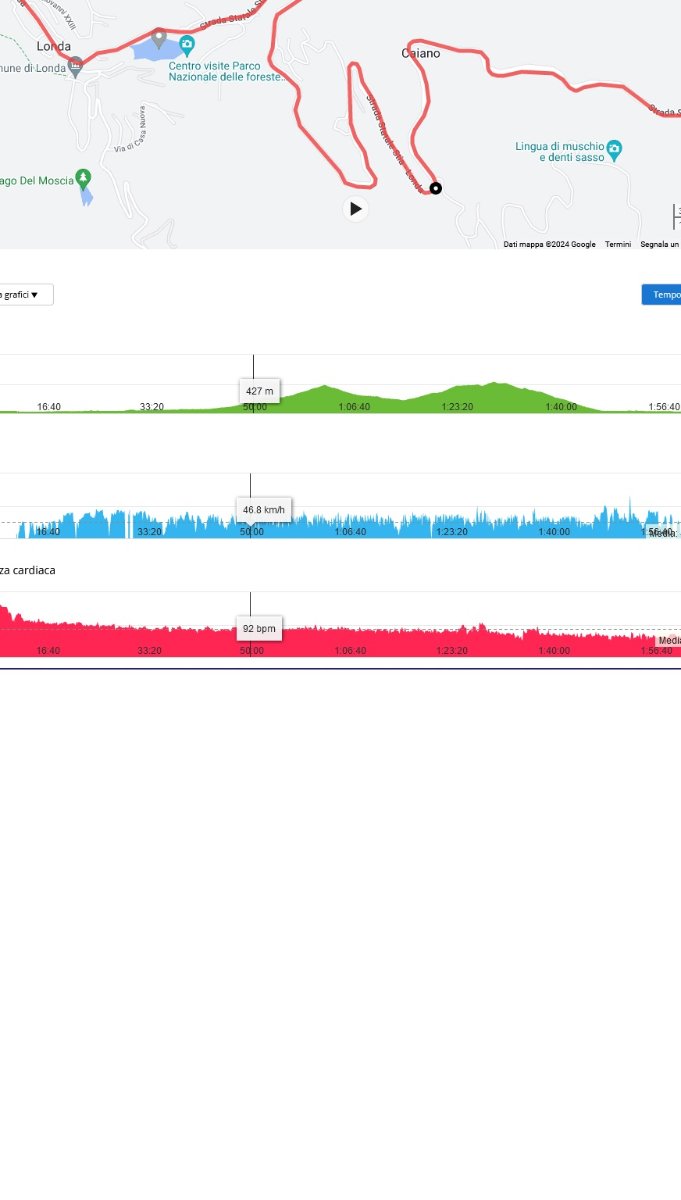
Task: Click the Segnala un errore map link
Action: pos(661,244)
